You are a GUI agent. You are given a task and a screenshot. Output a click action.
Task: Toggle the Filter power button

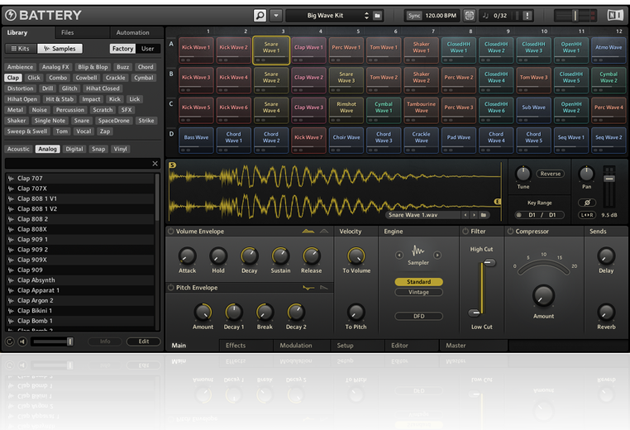coord(466,231)
